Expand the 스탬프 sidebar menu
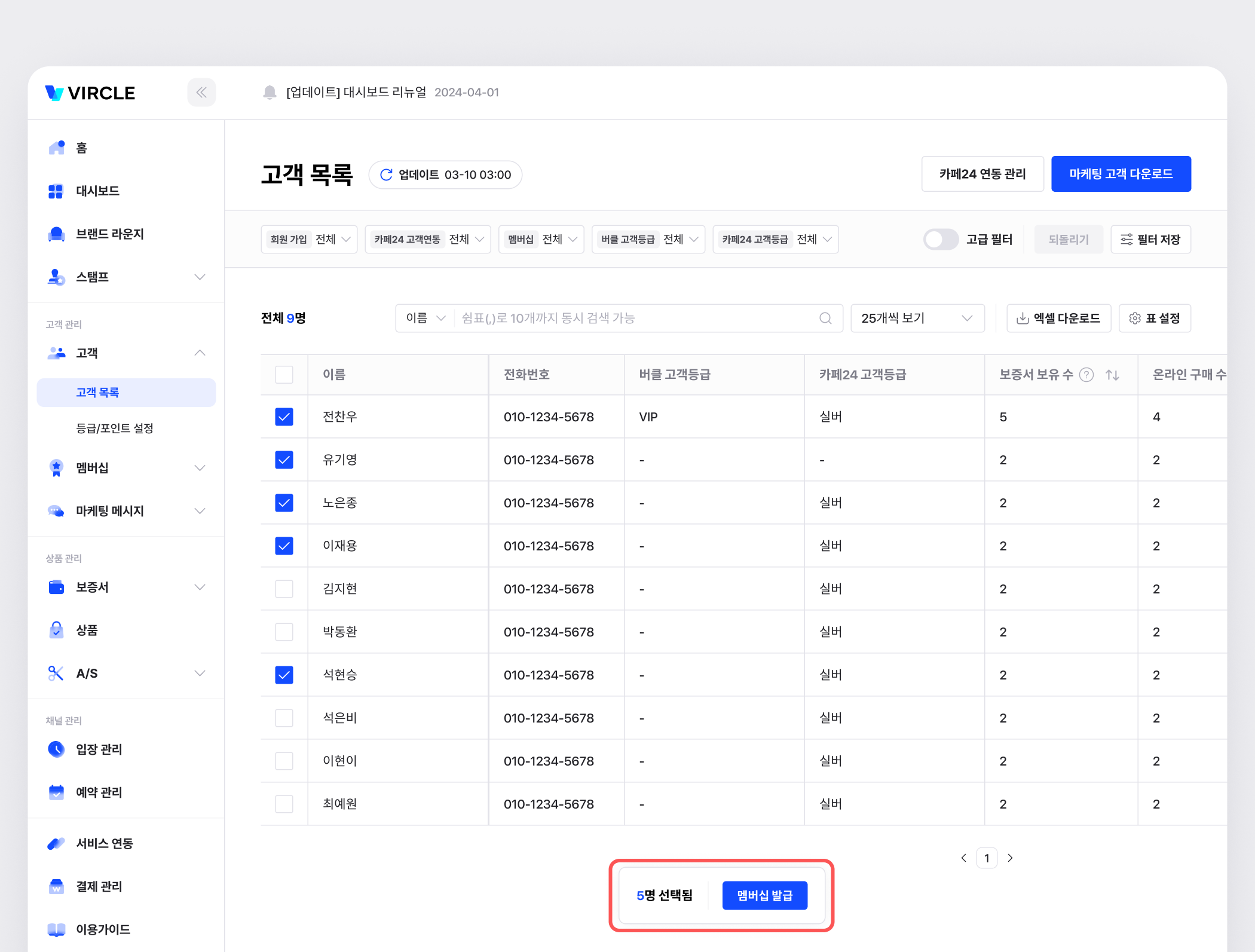 point(200,277)
